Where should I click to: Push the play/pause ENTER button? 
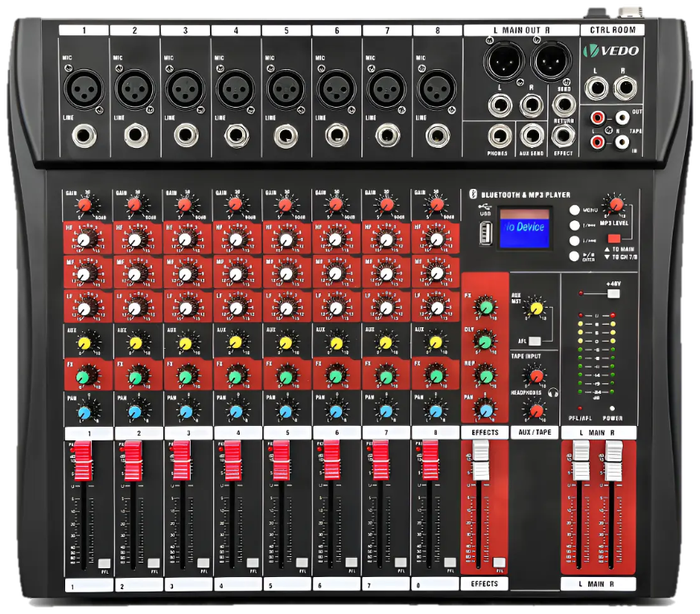(x=575, y=256)
